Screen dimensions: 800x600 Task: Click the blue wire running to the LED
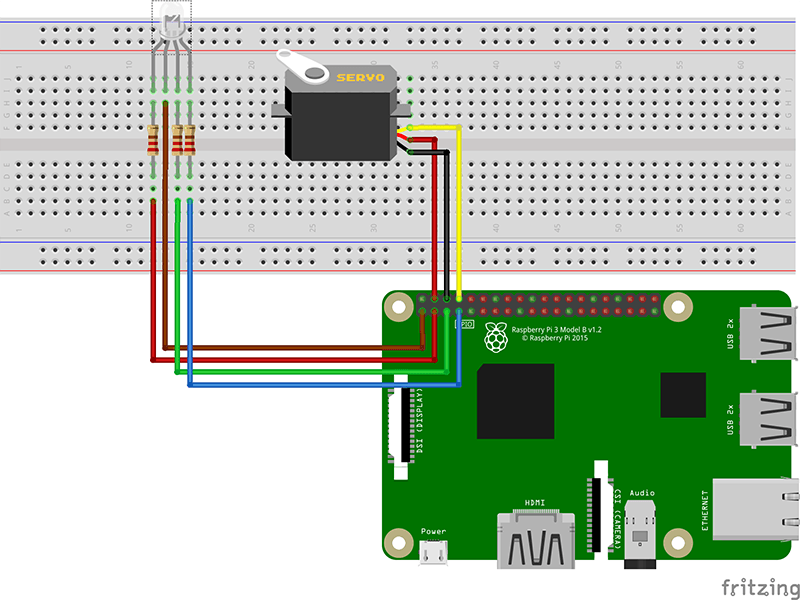coord(300,385)
